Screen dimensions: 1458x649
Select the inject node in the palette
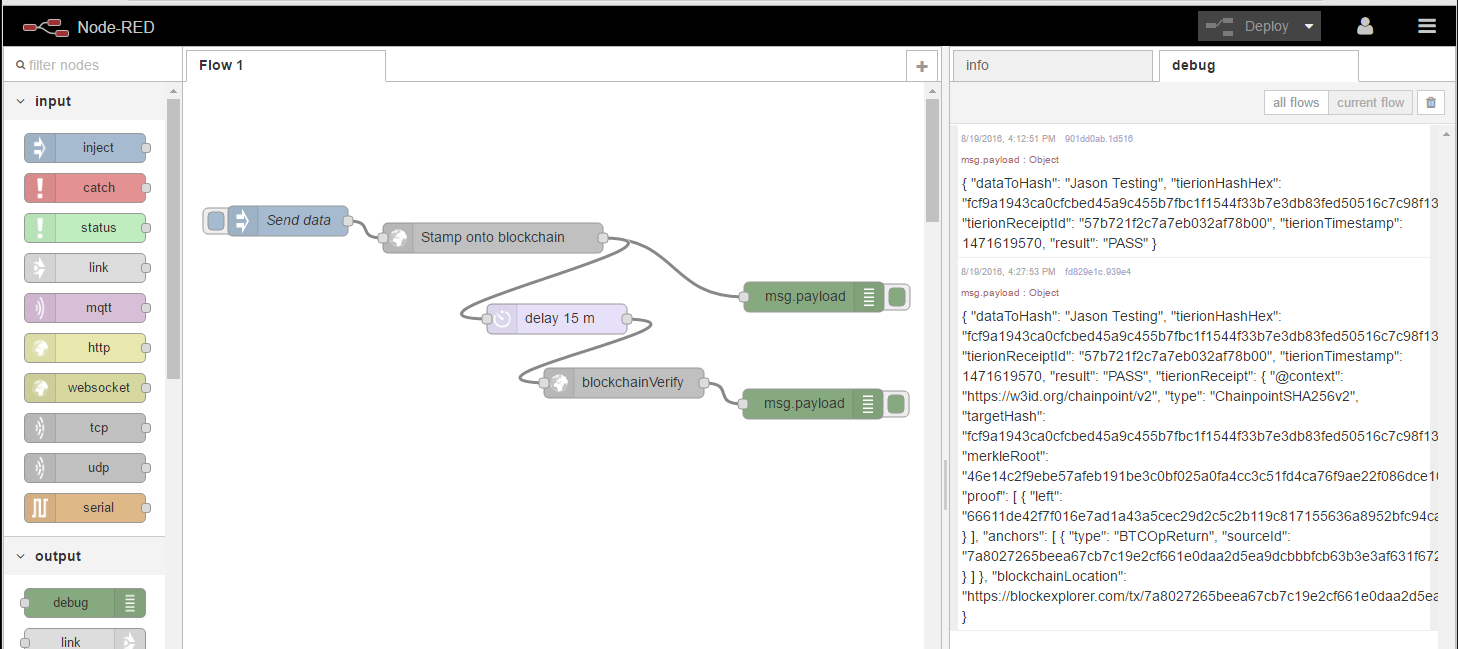(85, 148)
